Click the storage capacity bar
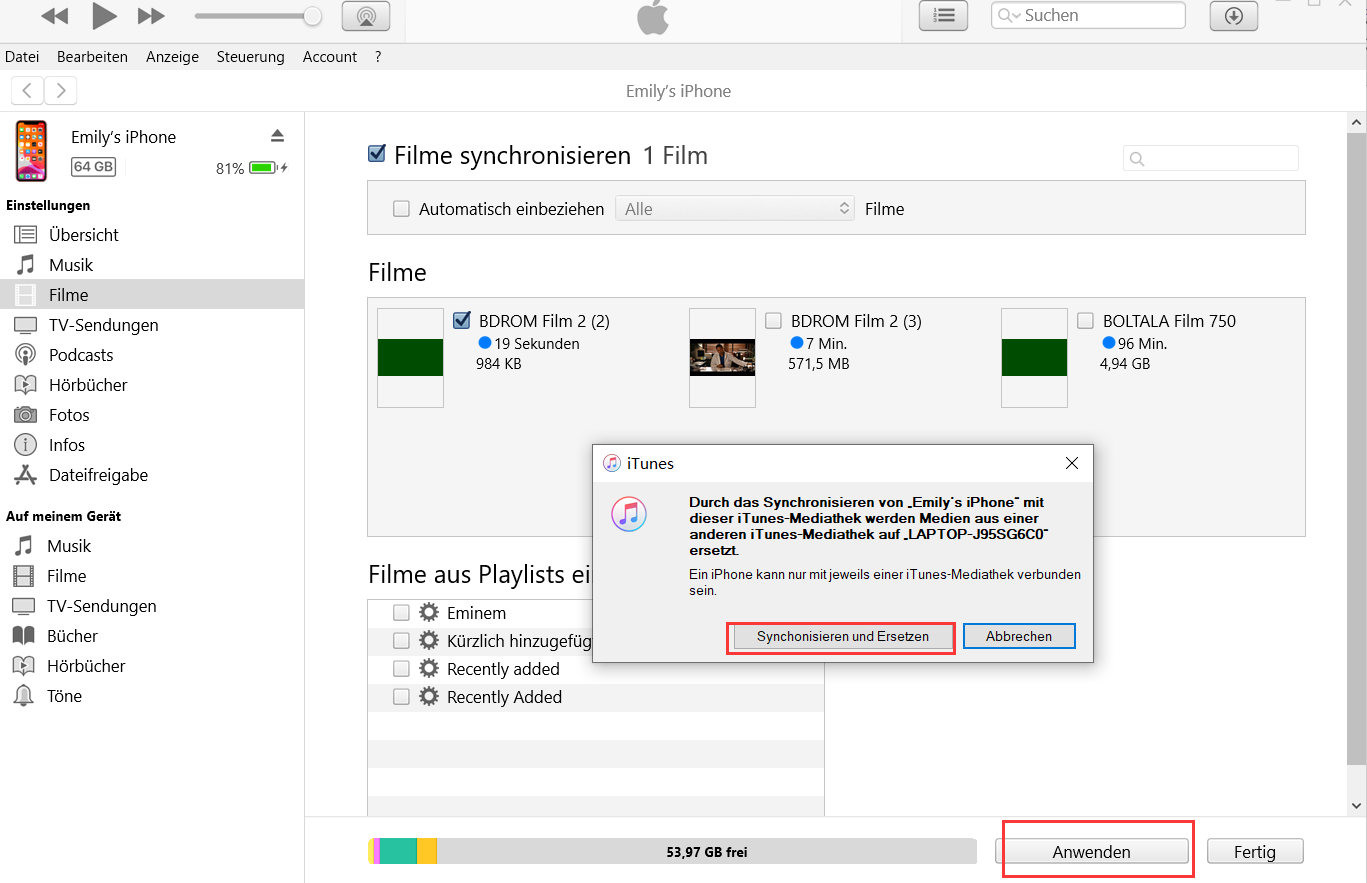Viewport: 1367px width, 883px height. point(672,852)
